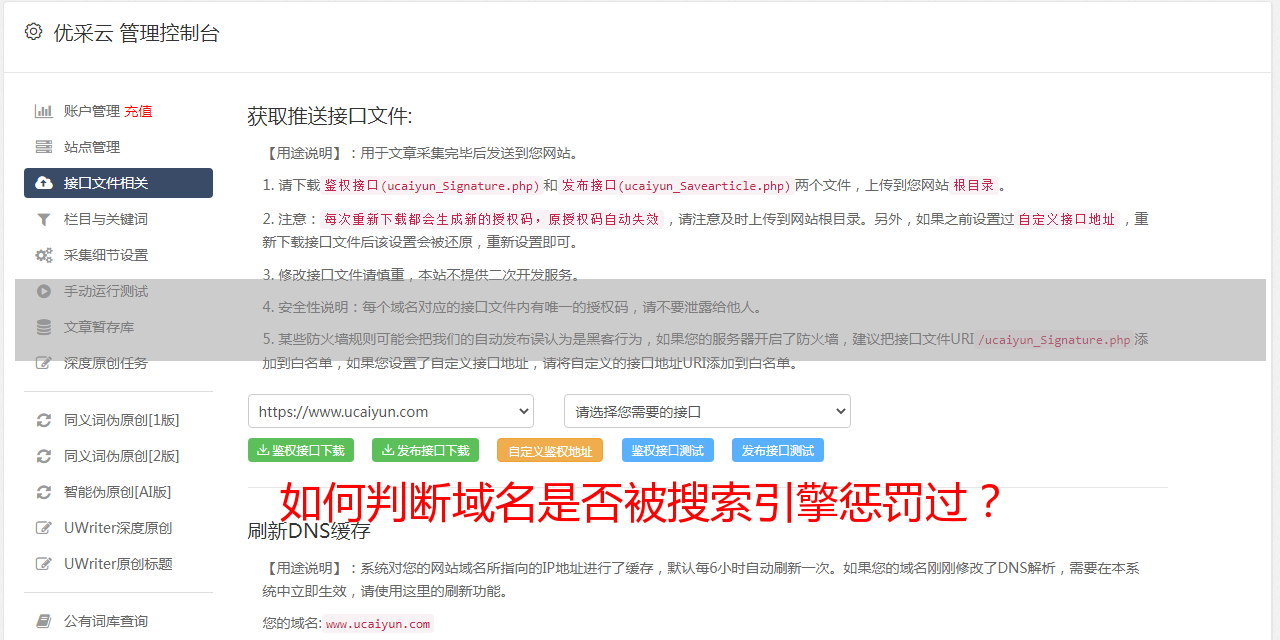Click the refresh icon for 智能伪原创[AI版]

click(x=44, y=492)
